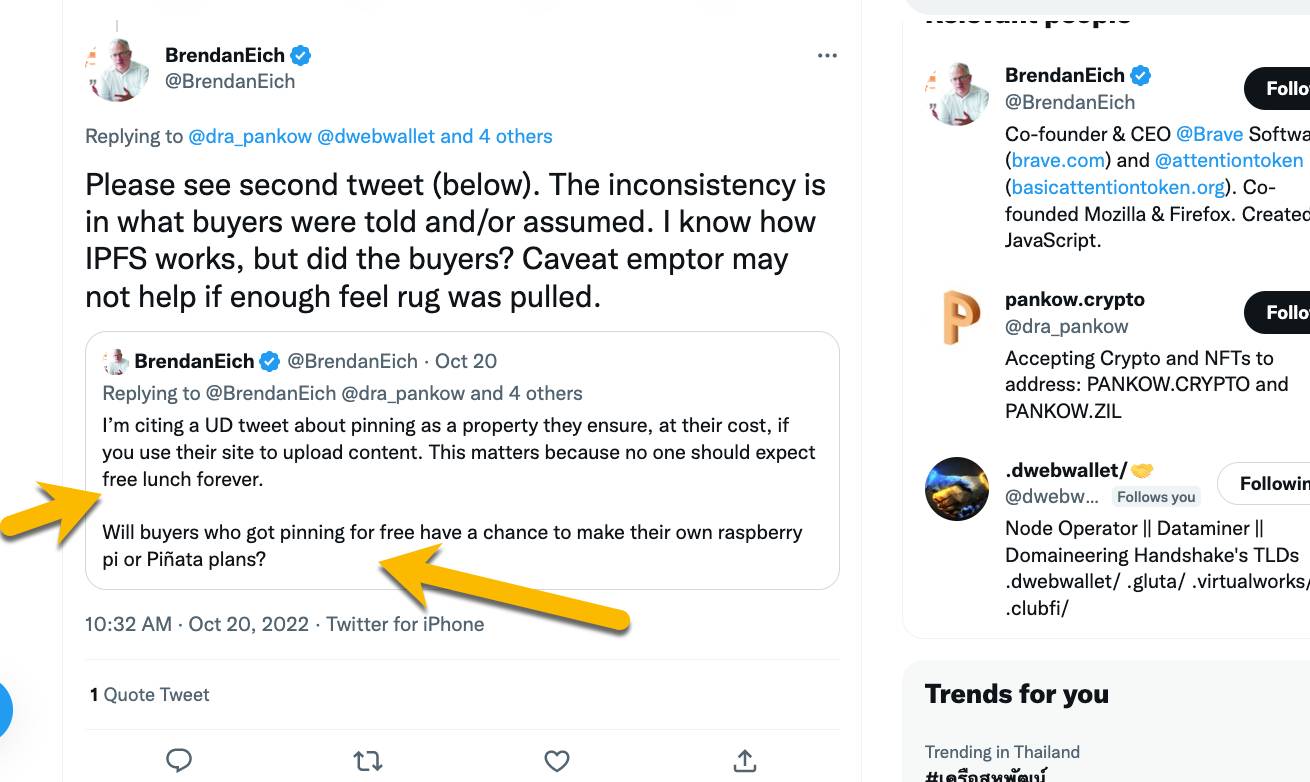Click the @attentiontoken mention in bio
This screenshot has height=782, width=1310.
pyautogui.click(x=1229, y=160)
